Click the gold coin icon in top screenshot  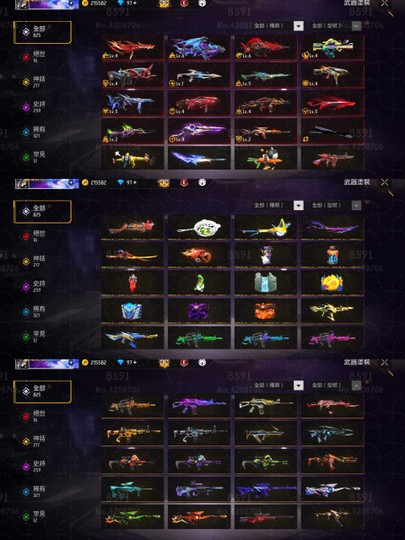pos(85,3)
